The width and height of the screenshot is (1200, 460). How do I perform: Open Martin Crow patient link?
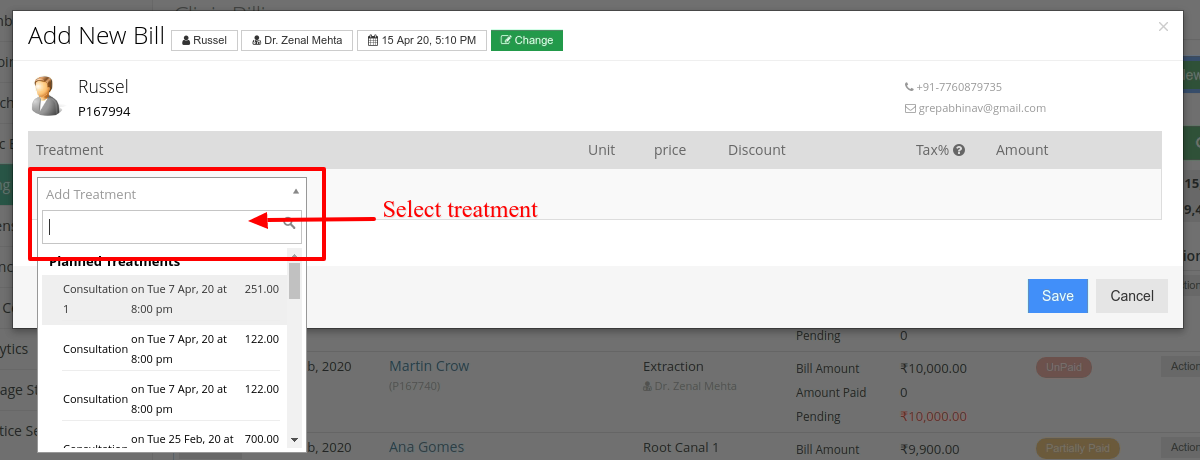click(429, 366)
